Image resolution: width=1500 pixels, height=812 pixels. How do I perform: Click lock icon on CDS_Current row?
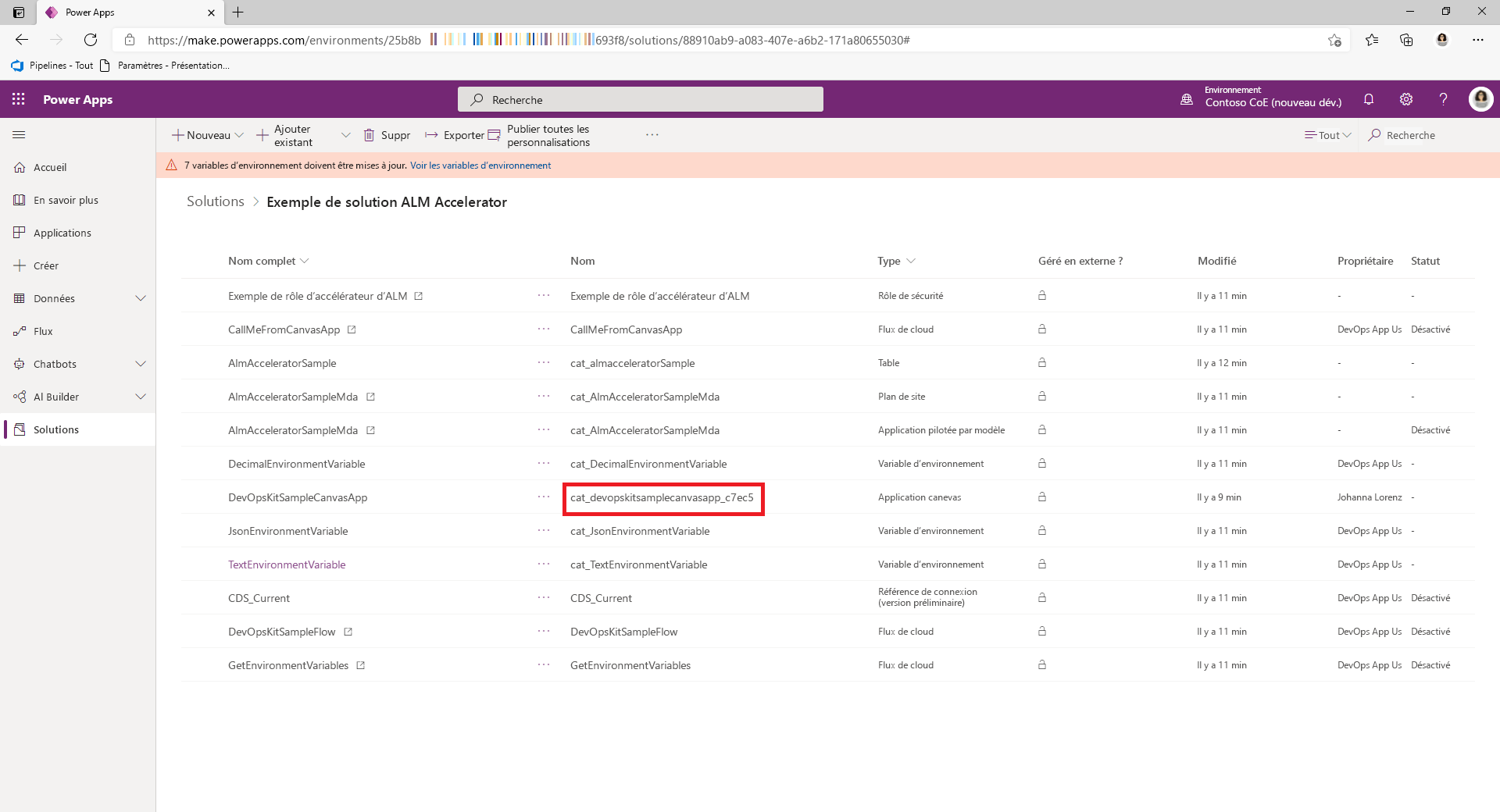(x=1042, y=597)
